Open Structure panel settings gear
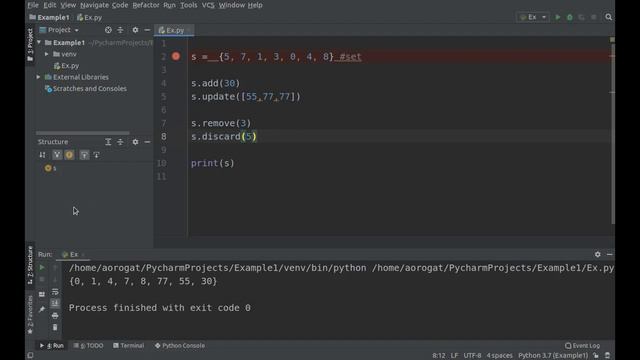 [135, 142]
